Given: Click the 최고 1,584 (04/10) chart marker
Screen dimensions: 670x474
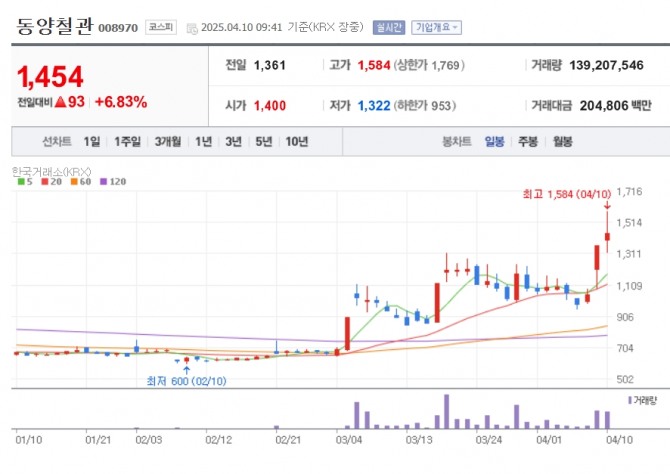Looking at the screenshot, I should 567,194.
